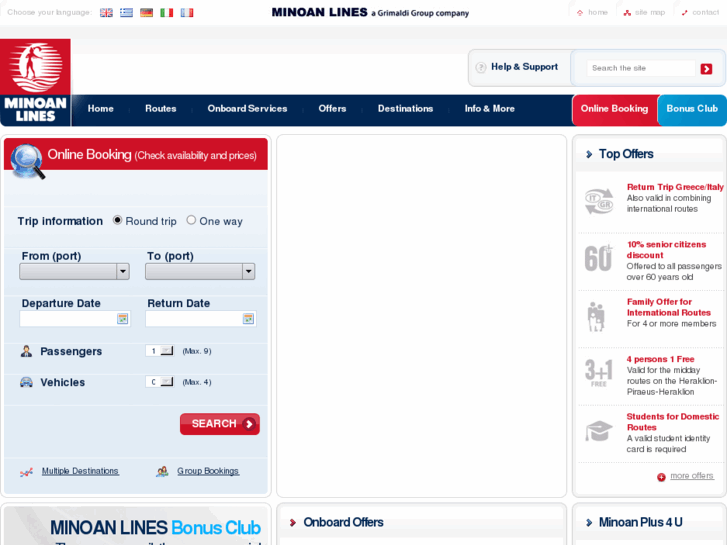Open the Home menu item
727x545 pixels.
click(101, 109)
